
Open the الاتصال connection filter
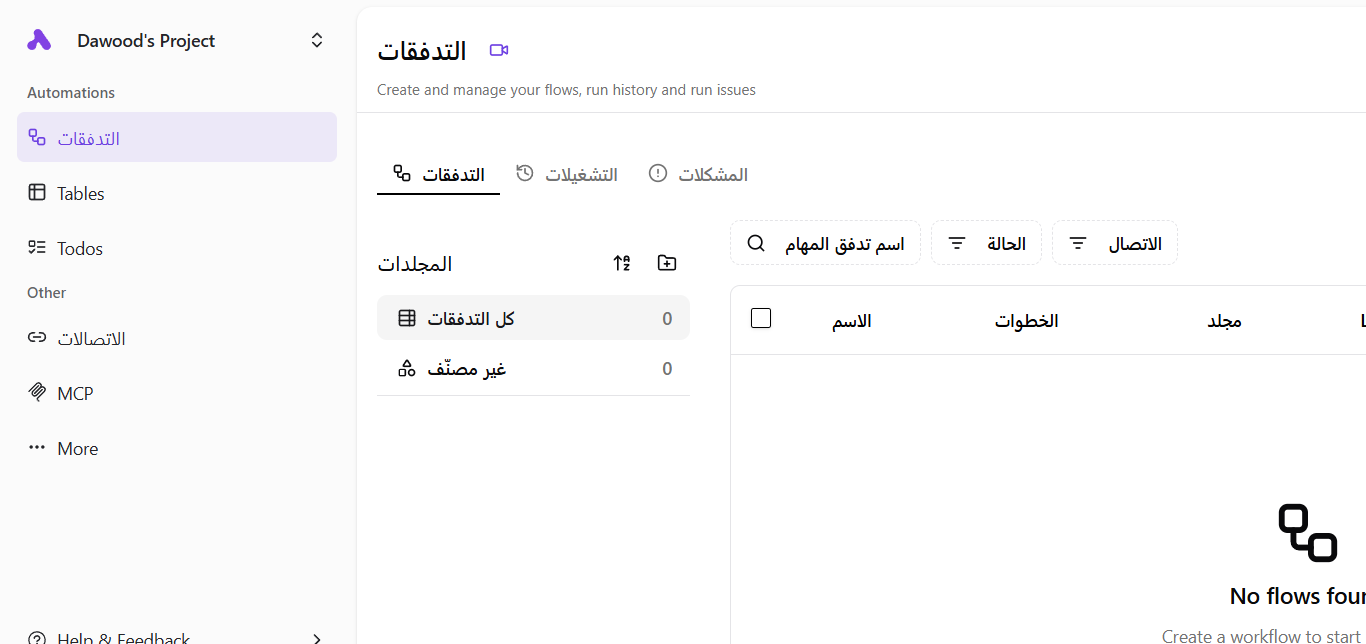click(x=1114, y=243)
